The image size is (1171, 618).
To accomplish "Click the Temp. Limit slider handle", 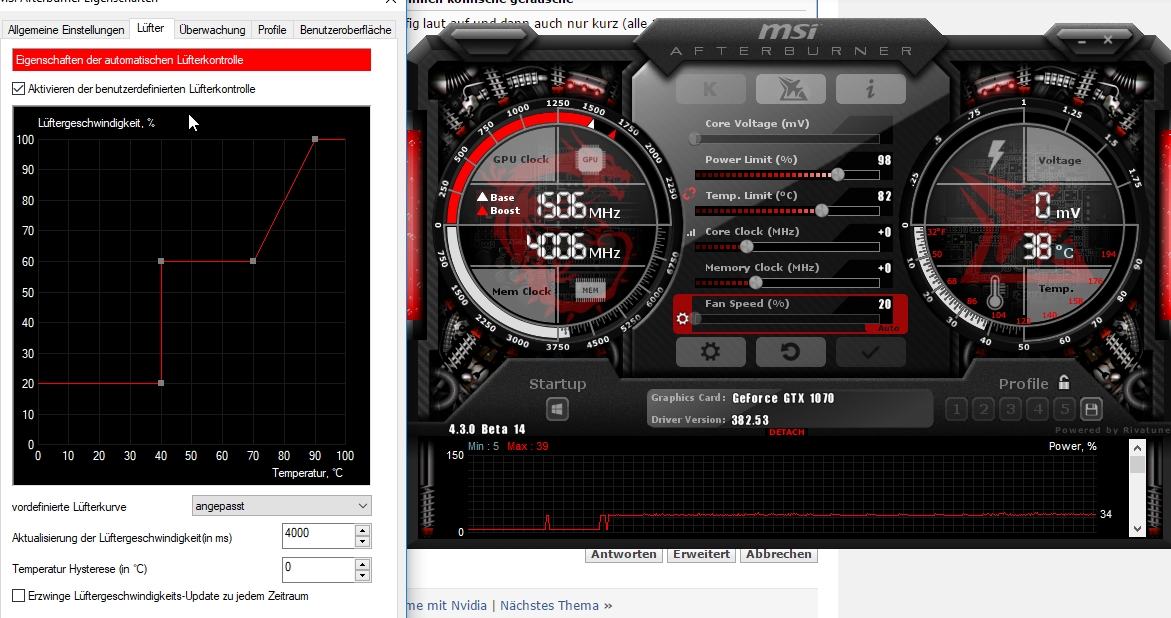I will pyautogui.click(x=821, y=210).
